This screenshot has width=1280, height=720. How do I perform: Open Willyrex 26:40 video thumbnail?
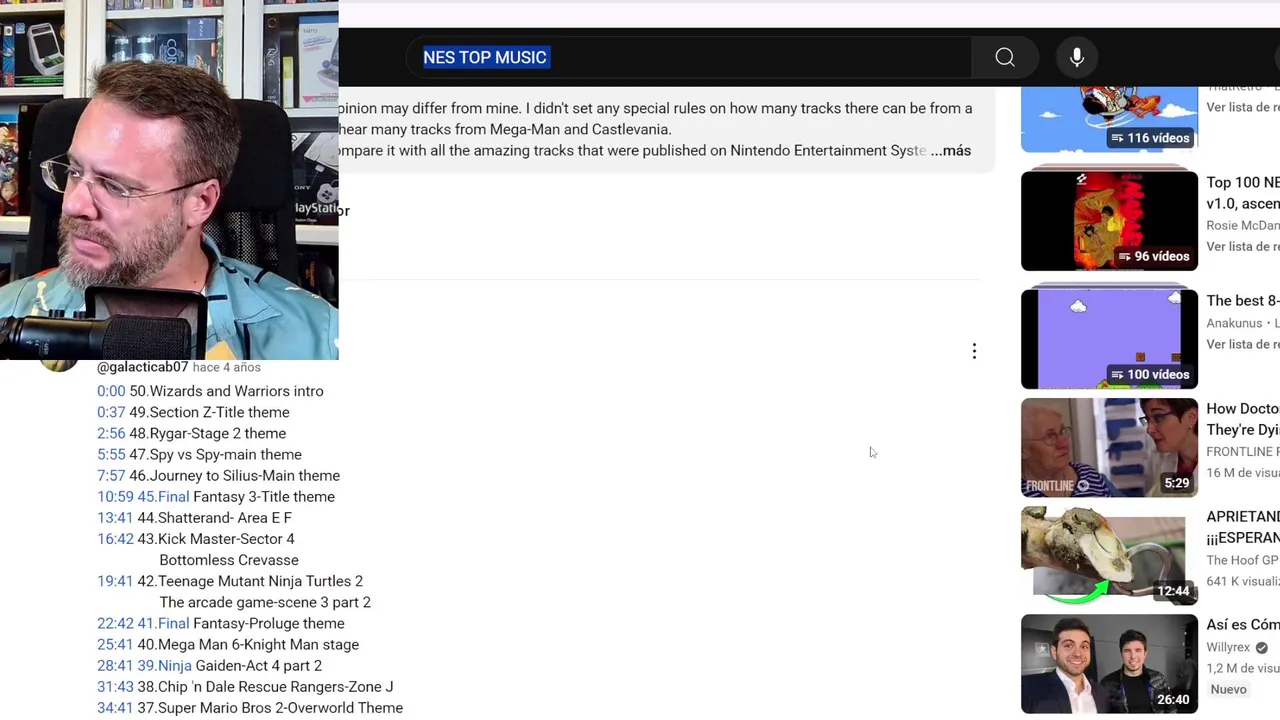pyautogui.click(x=1109, y=663)
